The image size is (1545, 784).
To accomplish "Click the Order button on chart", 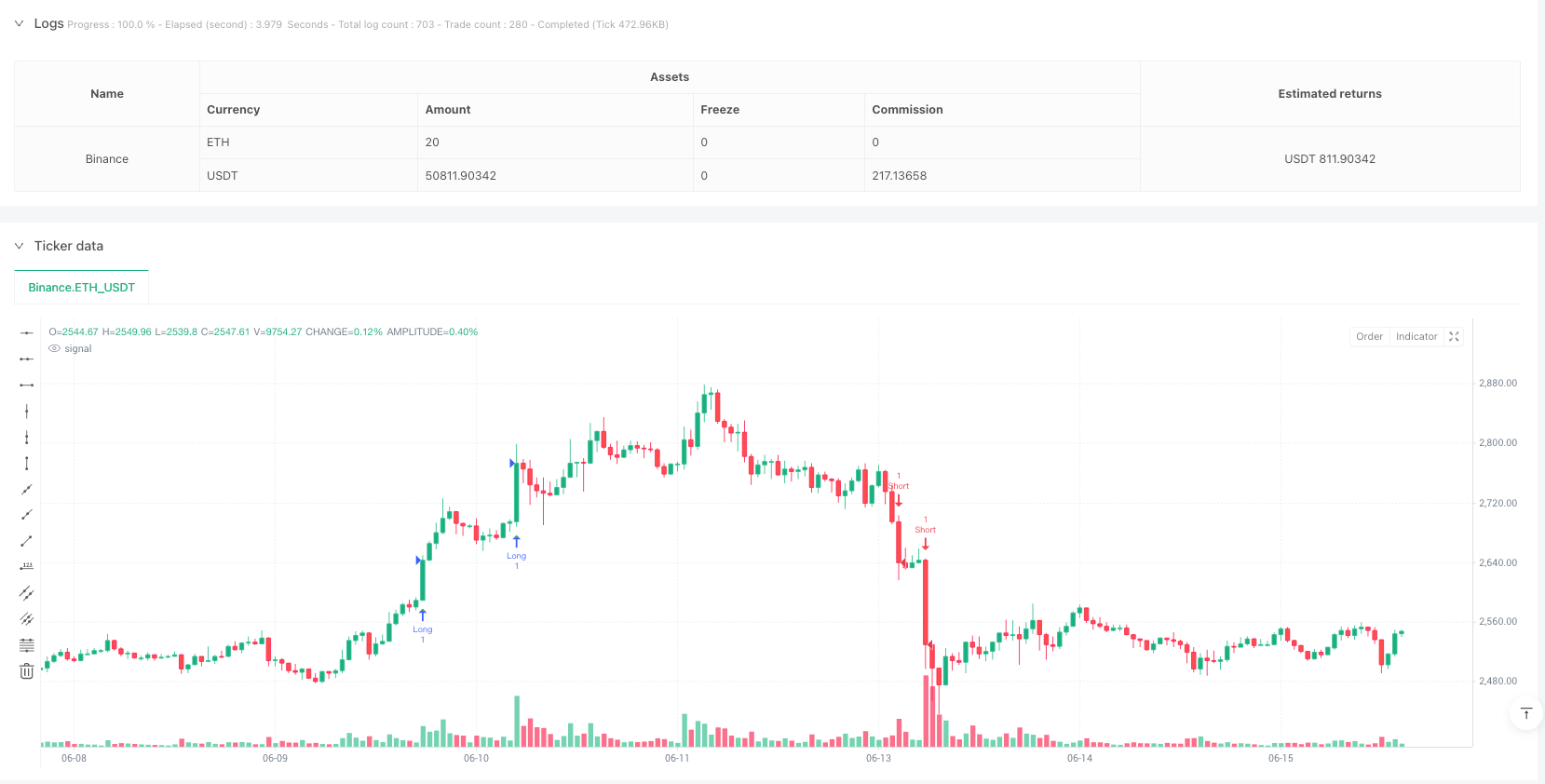I will tap(1369, 336).
